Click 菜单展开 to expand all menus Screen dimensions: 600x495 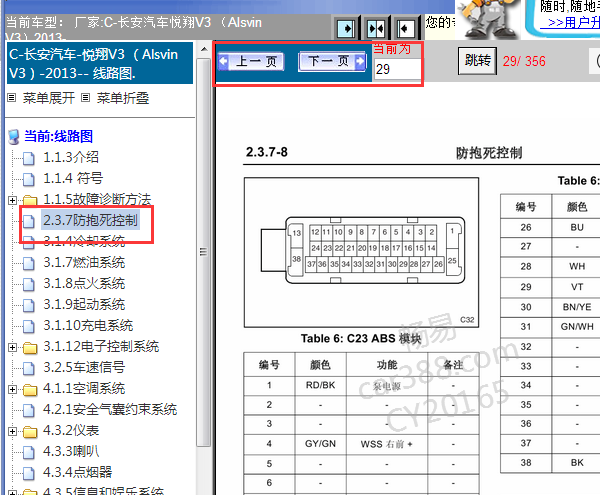click(49, 98)
